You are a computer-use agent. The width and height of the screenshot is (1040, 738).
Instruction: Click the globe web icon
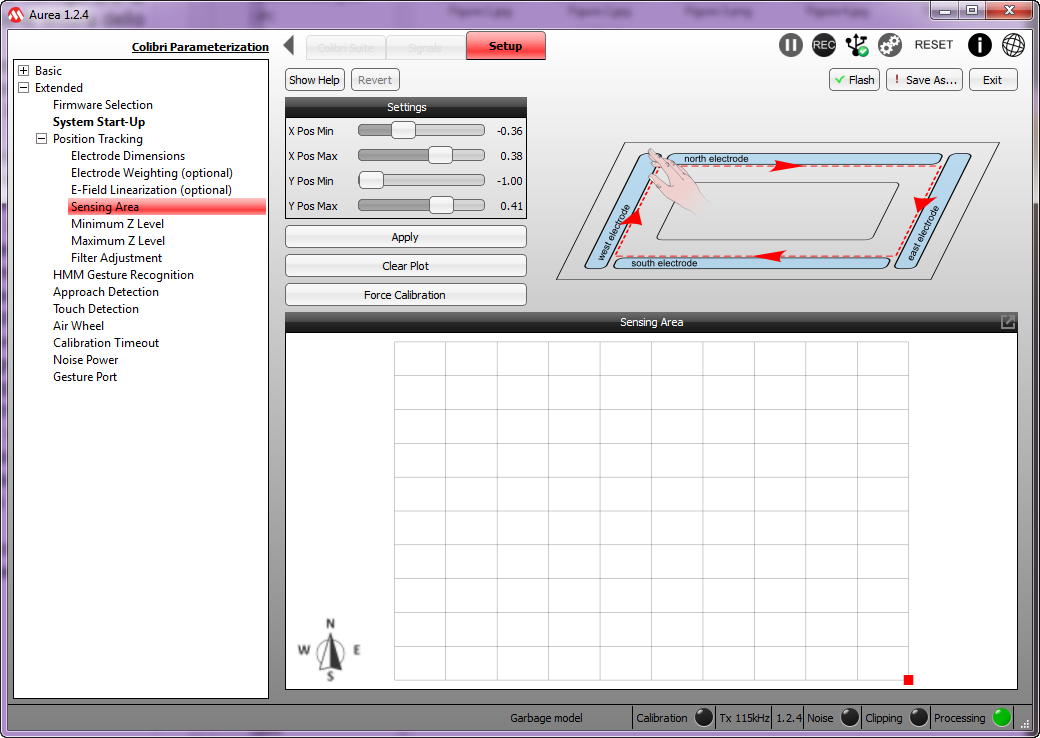(x=1013, y=45)
